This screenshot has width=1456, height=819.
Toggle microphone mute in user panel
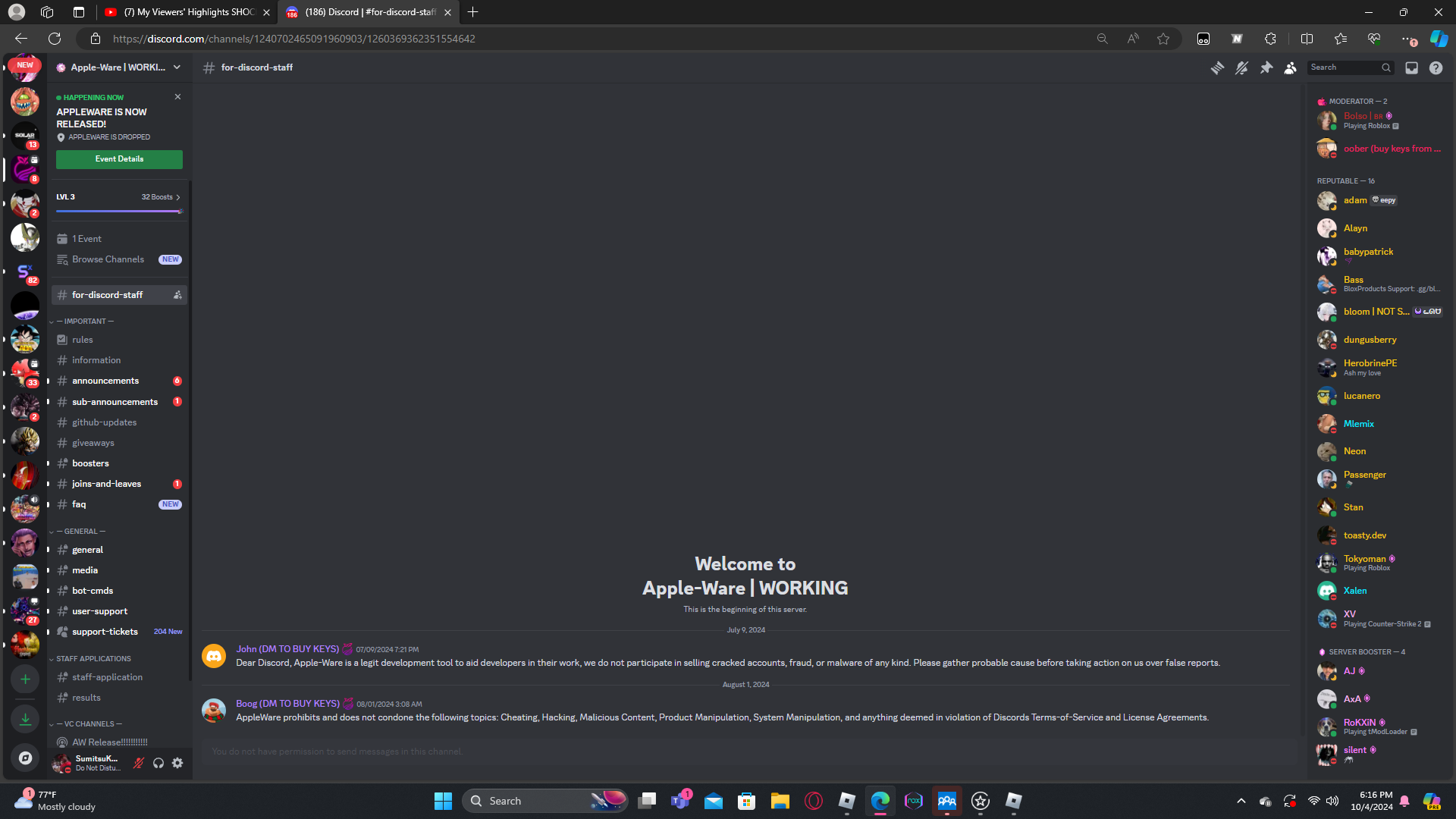pos(139,764)
